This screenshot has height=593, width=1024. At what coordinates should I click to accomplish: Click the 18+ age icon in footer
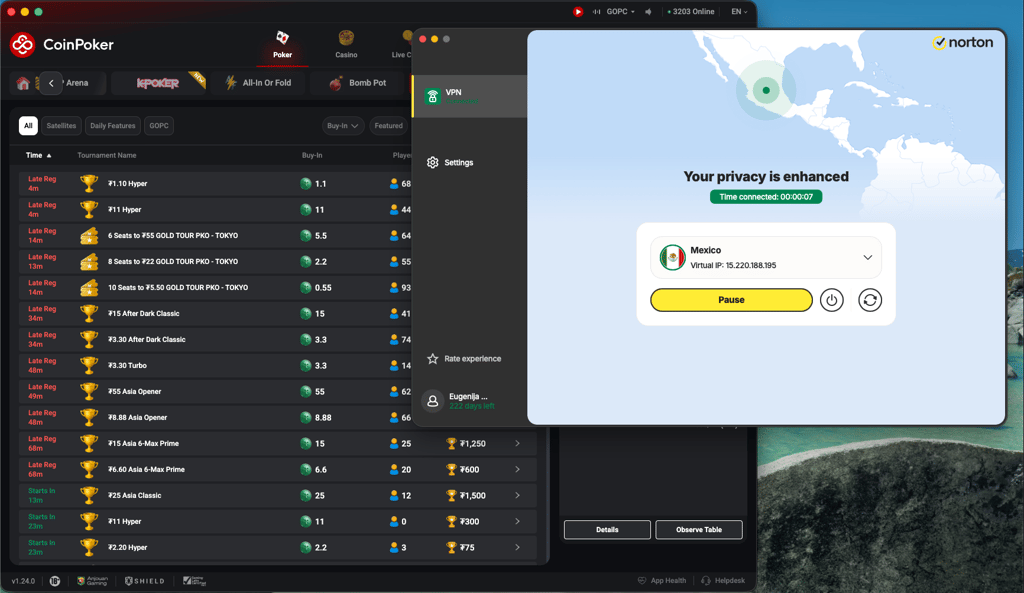(55, 581)
